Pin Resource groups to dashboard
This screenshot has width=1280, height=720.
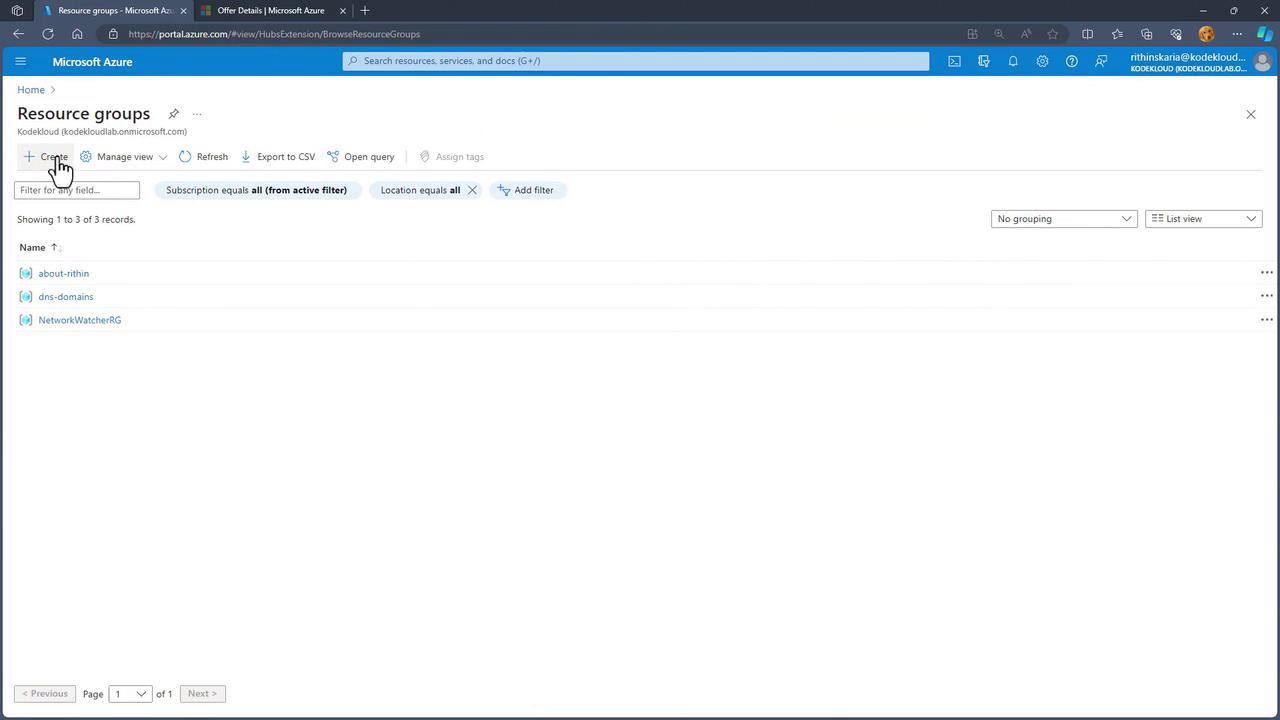click(x=173, y=114)
